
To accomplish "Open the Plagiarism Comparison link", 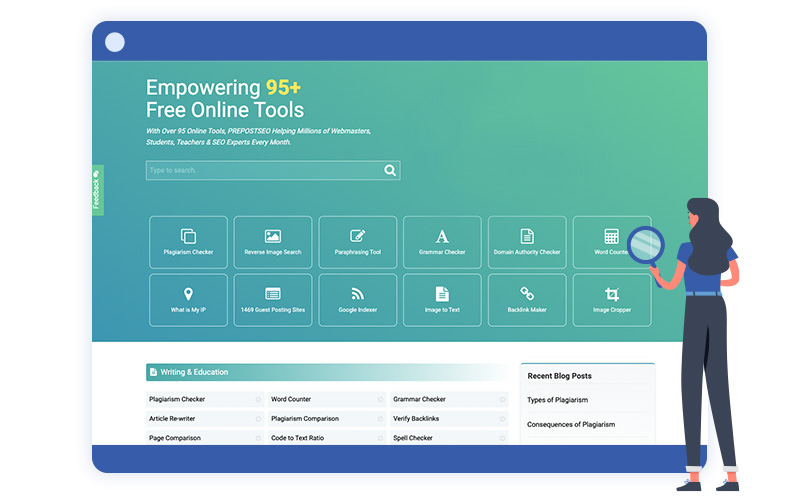I will 327,419.
